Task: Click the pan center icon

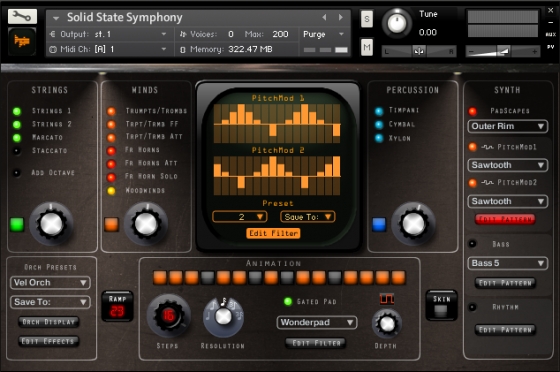Action: point(419,51)
